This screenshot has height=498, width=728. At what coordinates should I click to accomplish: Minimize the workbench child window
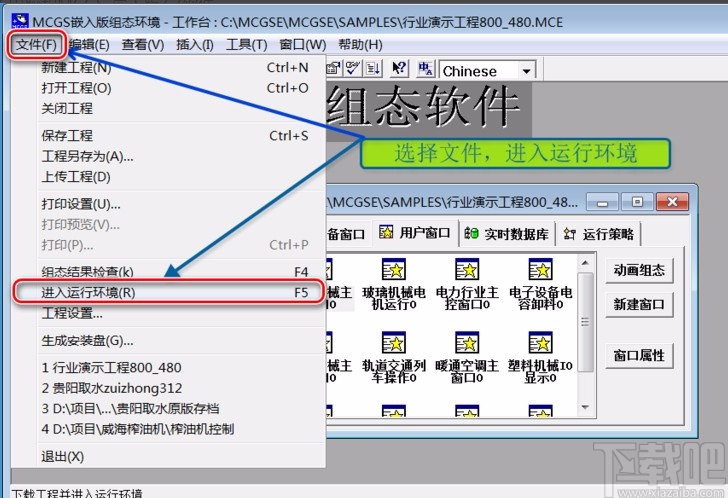tap(602, 203)
